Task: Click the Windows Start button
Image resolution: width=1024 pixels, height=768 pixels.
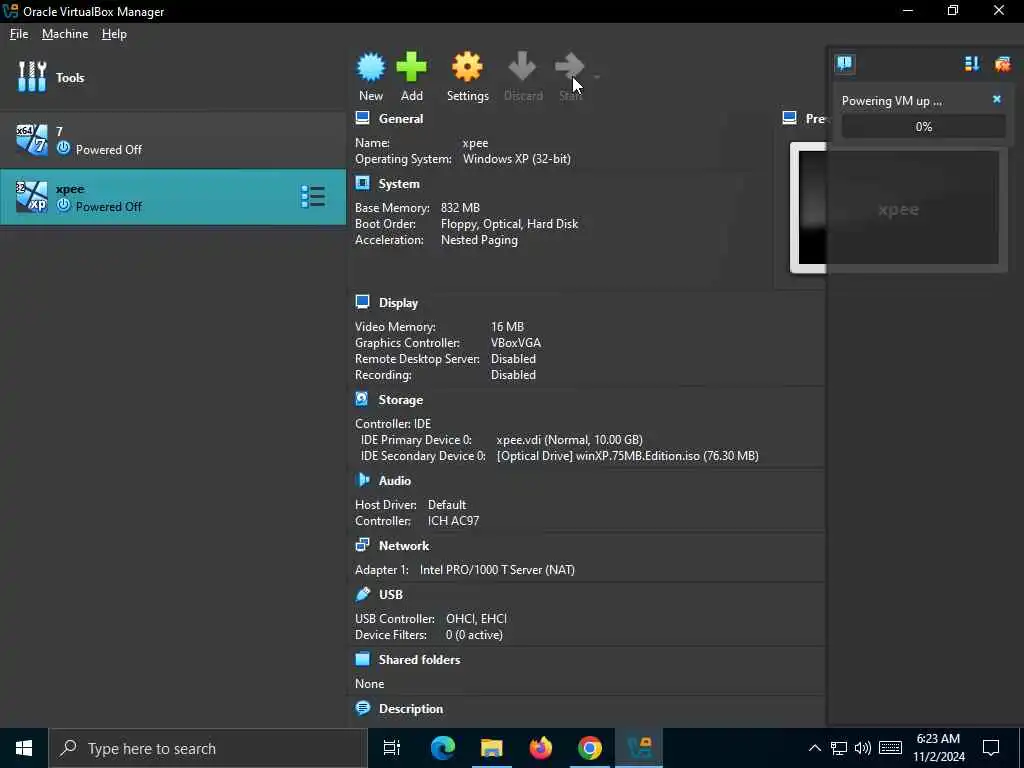Action: pos(24,748)
